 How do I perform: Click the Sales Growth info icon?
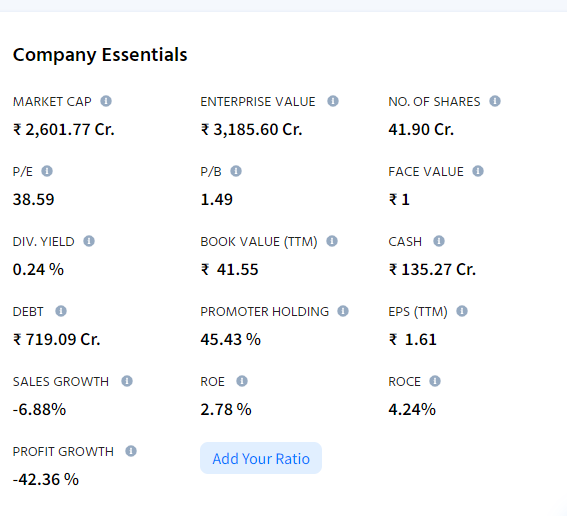click(127, 381)
